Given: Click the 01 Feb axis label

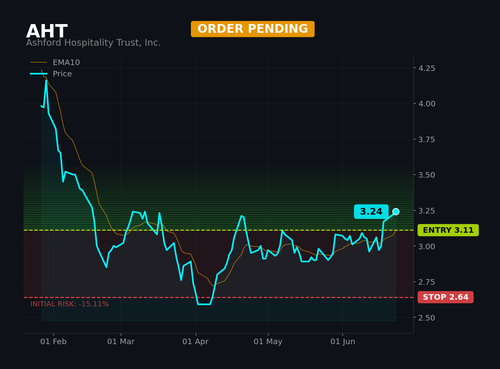Looking at the screenshot, I should click(x=53, y=342).
